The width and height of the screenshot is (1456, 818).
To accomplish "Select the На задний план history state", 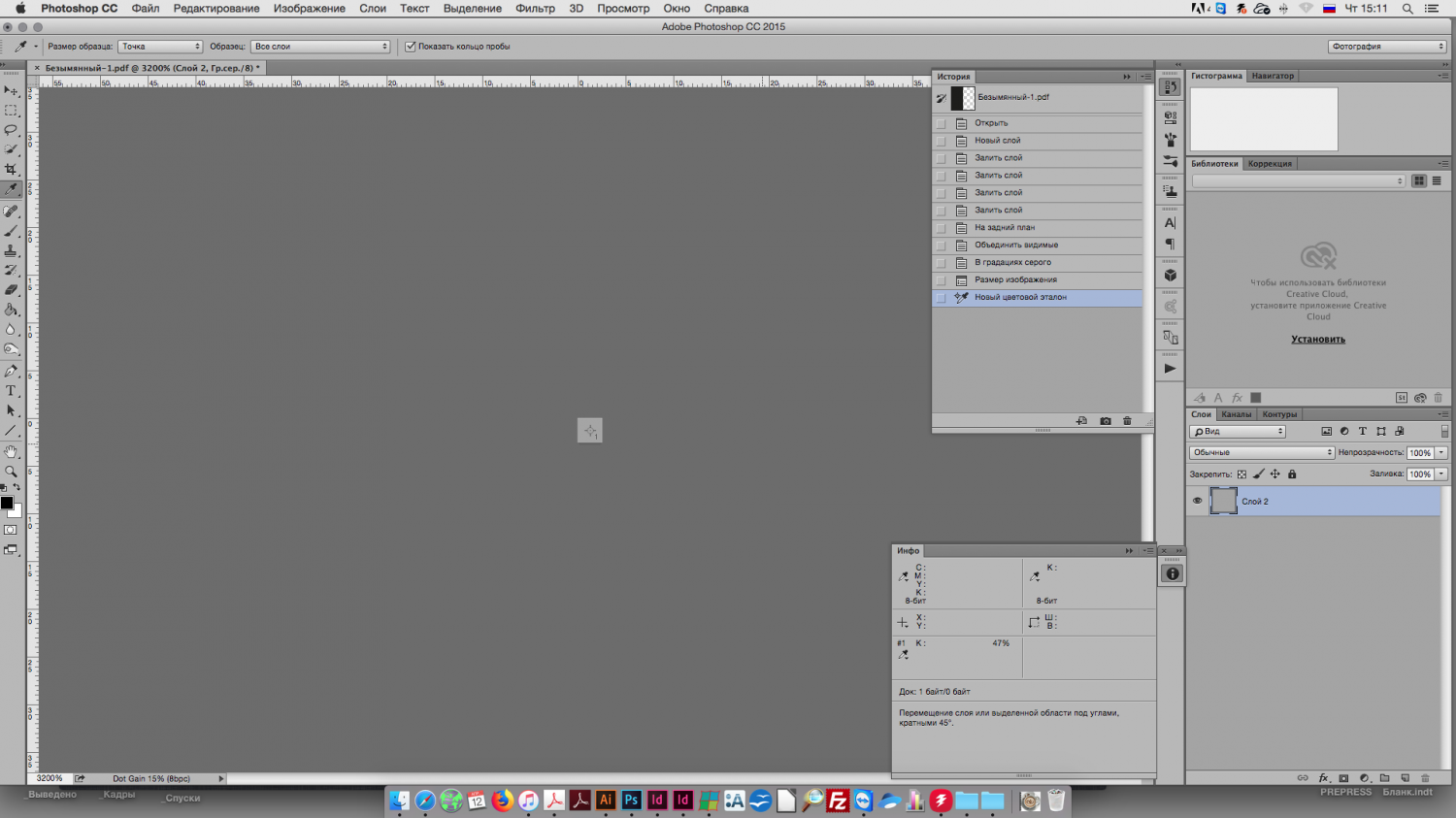I will click(1038, 228).
